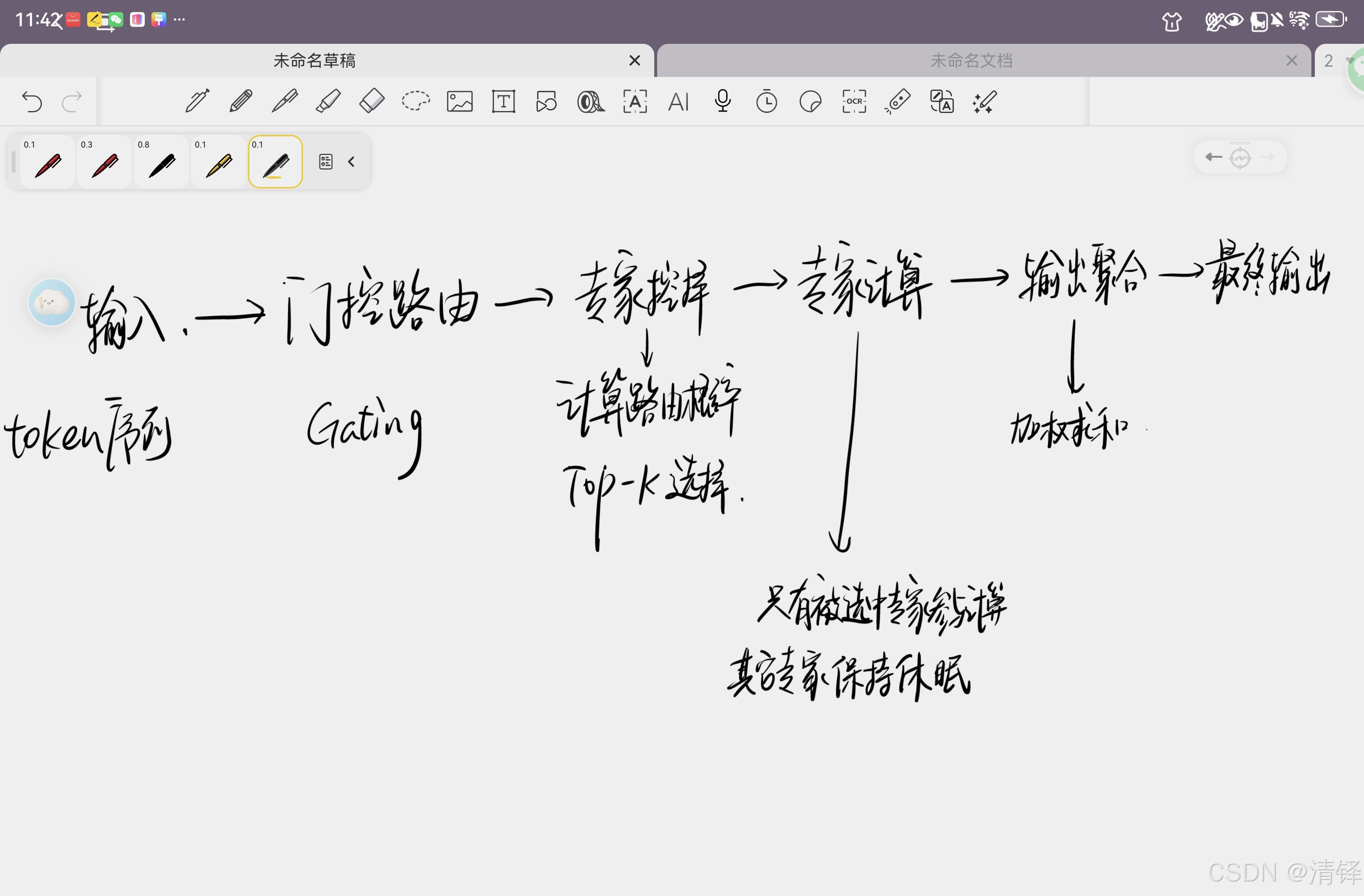The height and width of the screenshot is (896, 1364).
Task: Select the text box tool
Action: coord(503,102)
